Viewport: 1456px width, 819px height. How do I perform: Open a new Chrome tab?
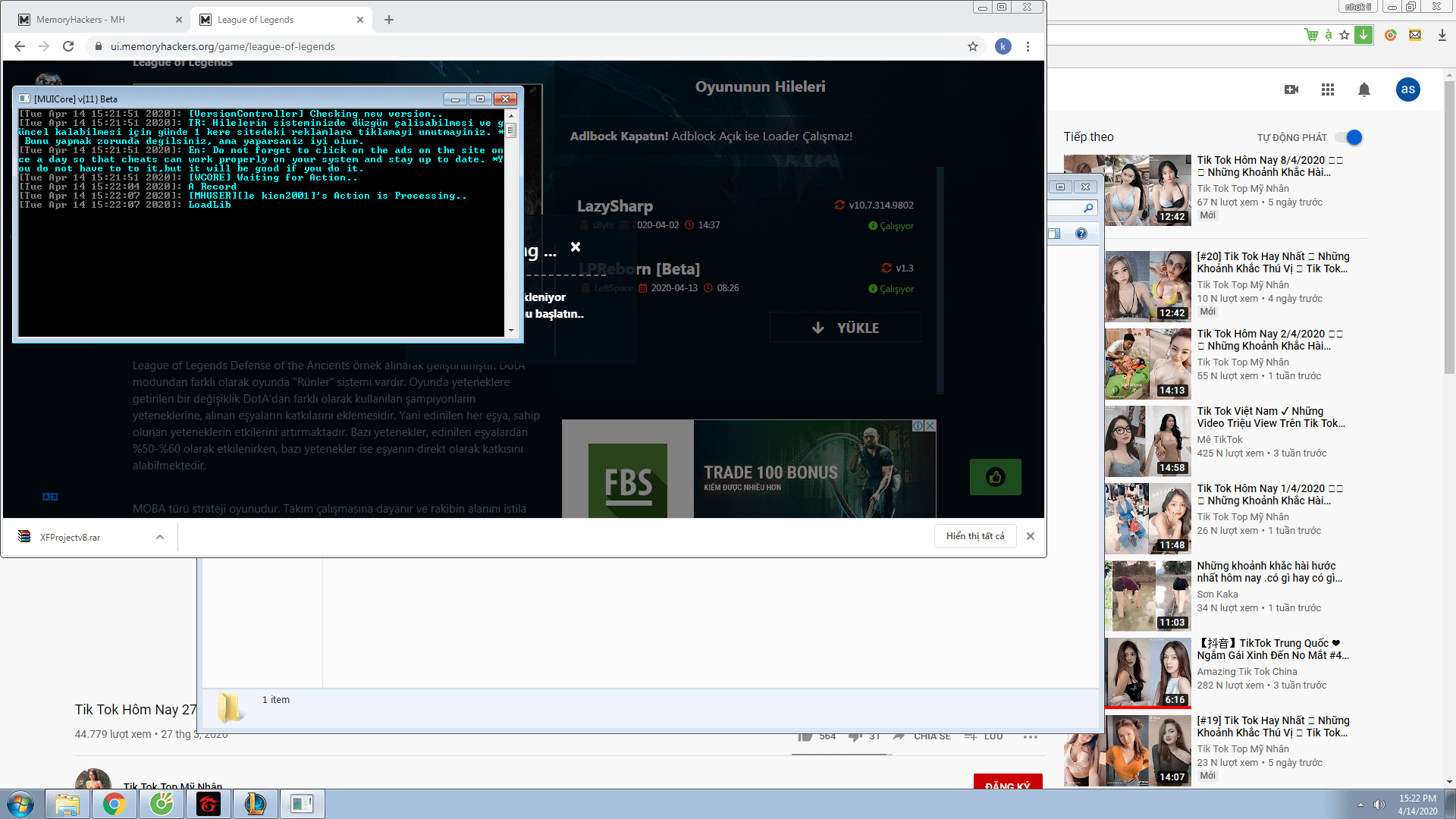[389, 20]
